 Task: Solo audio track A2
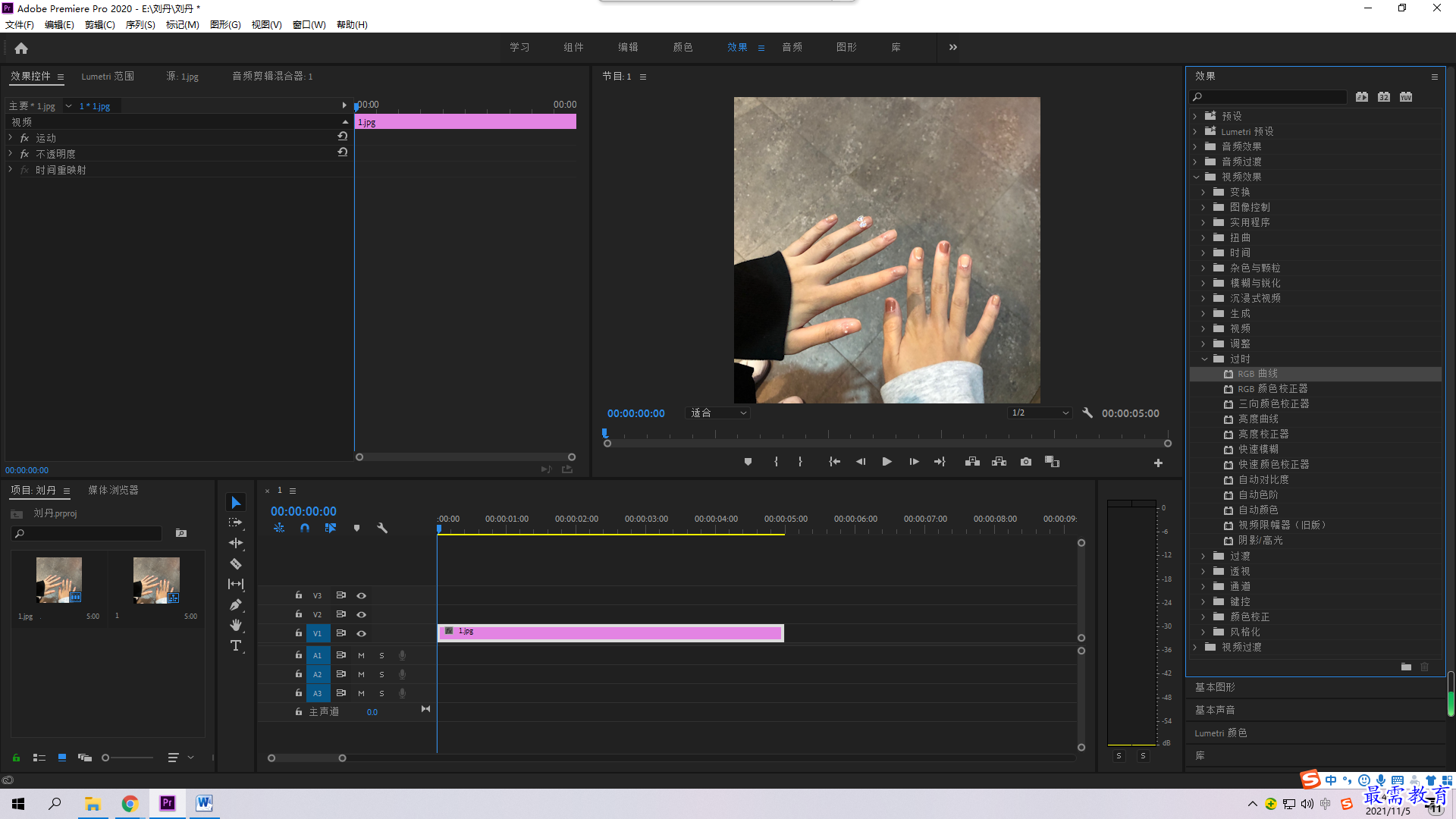pyautogui.click(x=381, y=674)
